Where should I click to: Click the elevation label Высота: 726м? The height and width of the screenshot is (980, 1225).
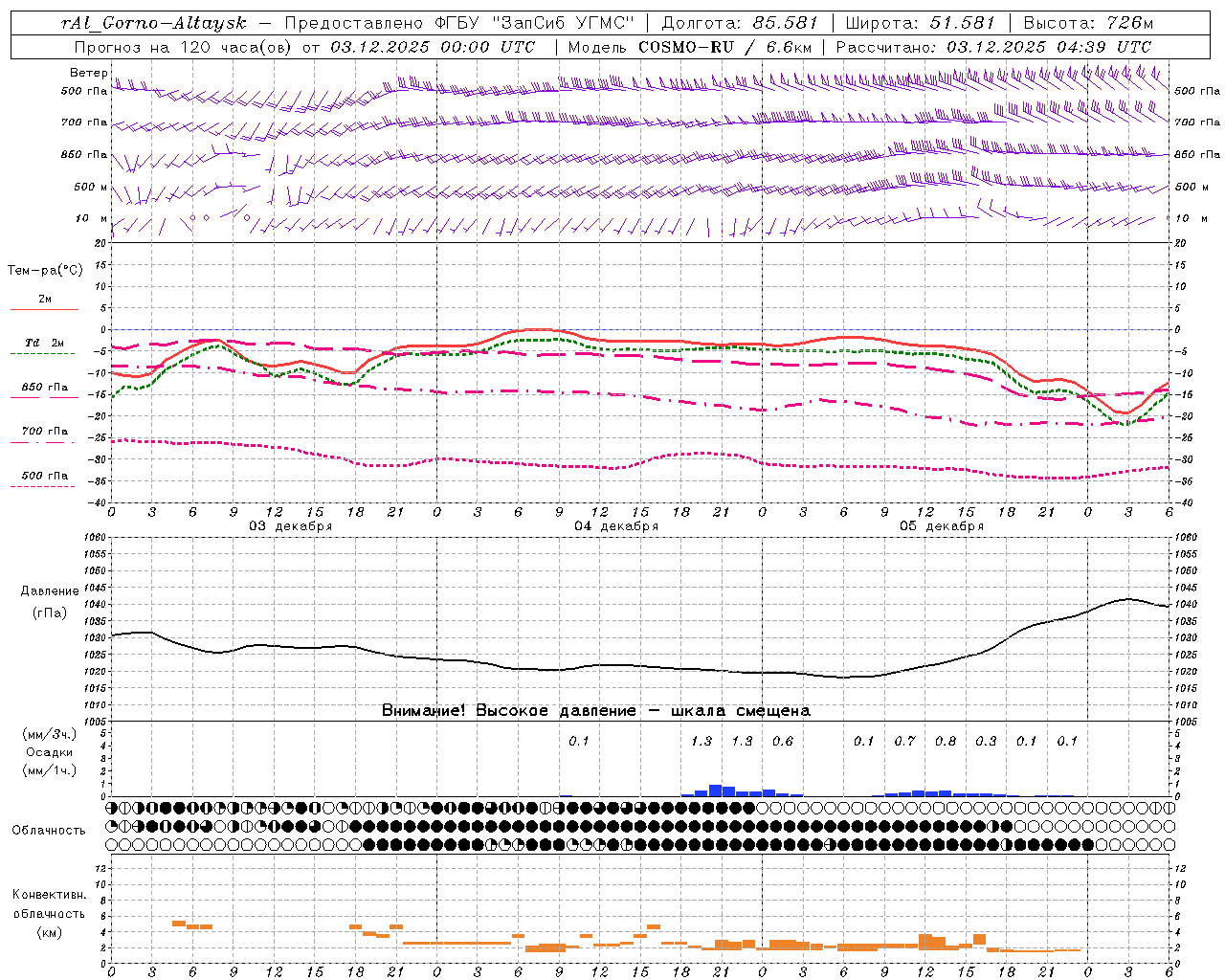pyautogui.click(x=1088, y=23)
